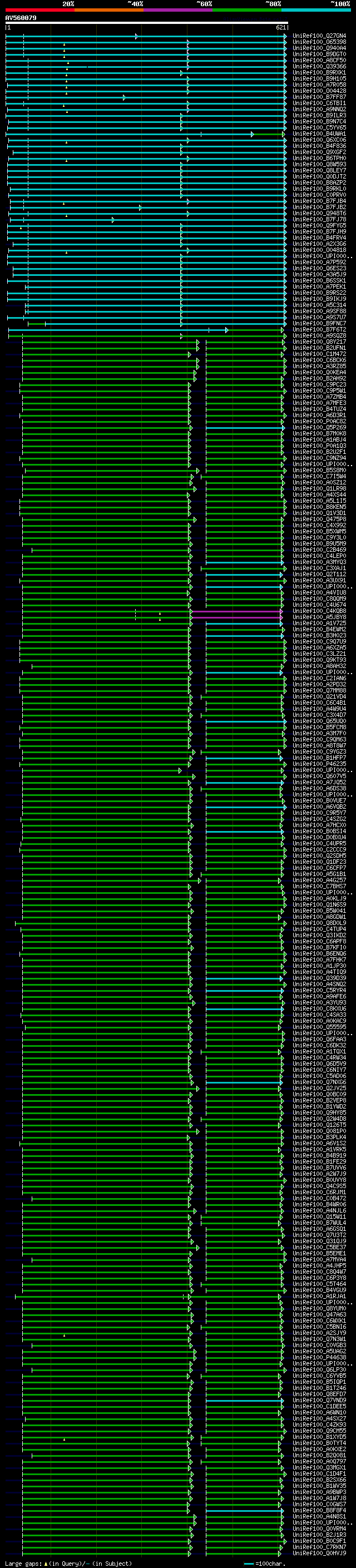Select hit label UniRef100_Q0KEA4
The height and width of the screenshot is (1568, 356).
coord(319,373)
